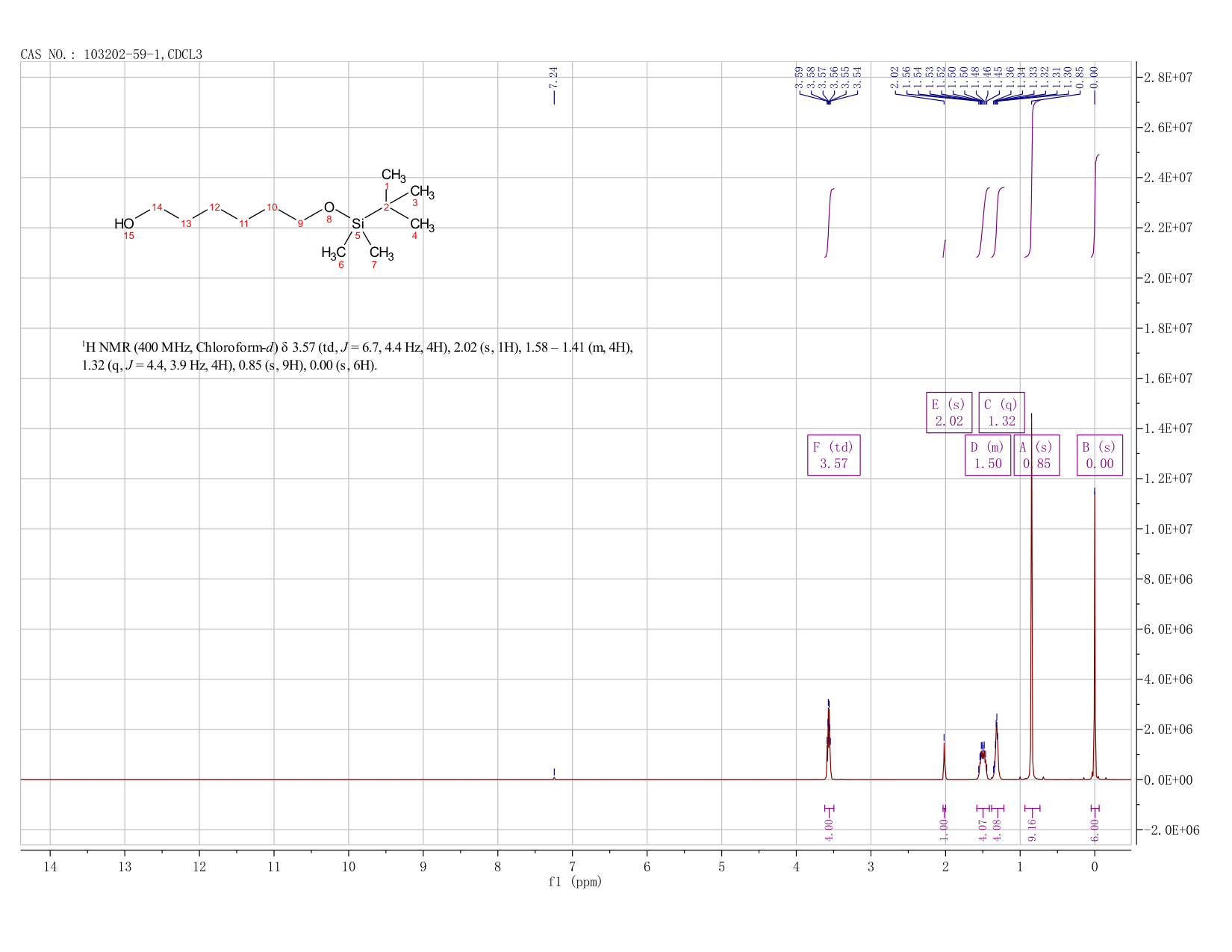The height and width of the screenshot is (952, 1232).
Task: Click the H3C group numbered 6
Action: tap(334, 252)
